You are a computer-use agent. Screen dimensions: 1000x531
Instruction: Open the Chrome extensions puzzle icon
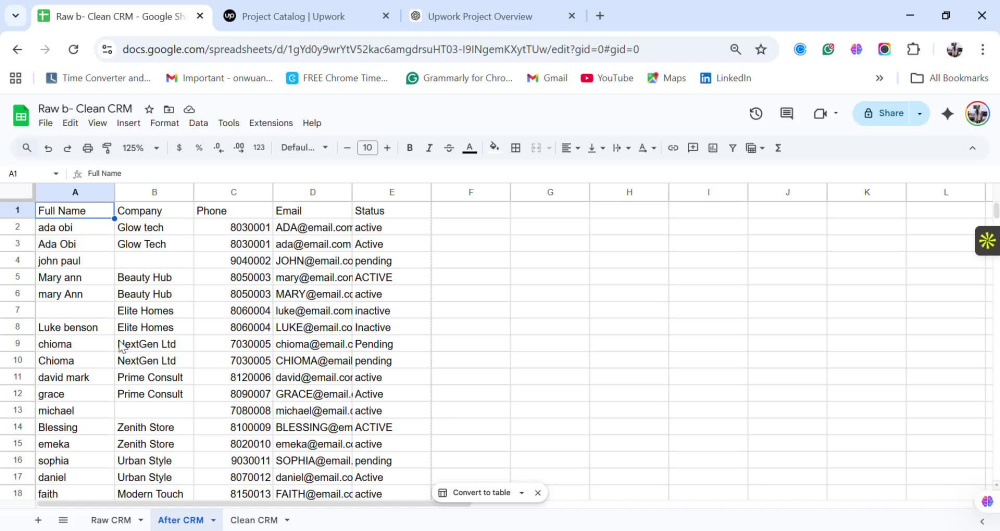tap(913, 49)
